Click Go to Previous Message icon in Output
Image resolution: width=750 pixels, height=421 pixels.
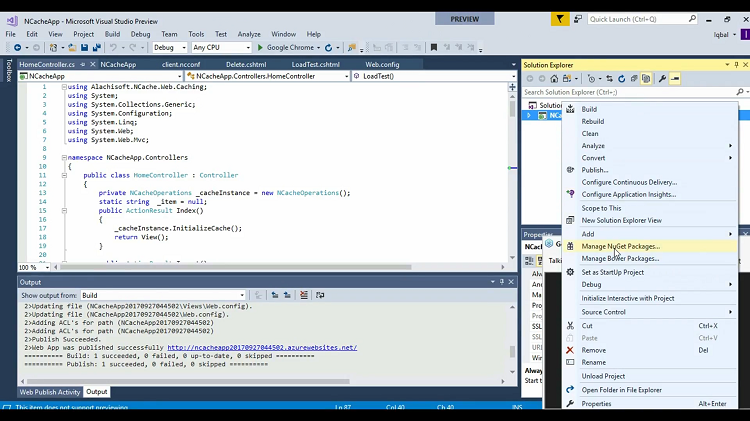pyautogui.click(x=275, y=295)
